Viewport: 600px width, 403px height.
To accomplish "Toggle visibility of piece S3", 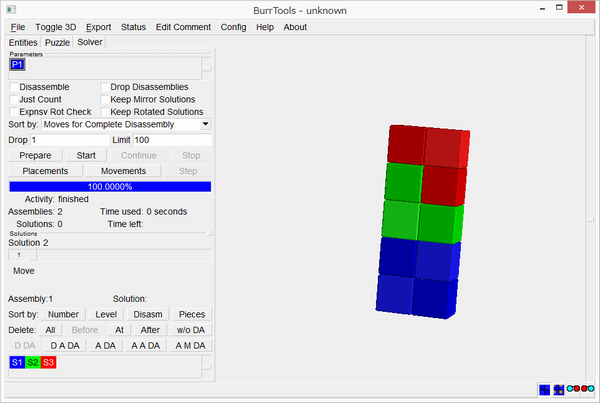I will click(x=49, y=362).
